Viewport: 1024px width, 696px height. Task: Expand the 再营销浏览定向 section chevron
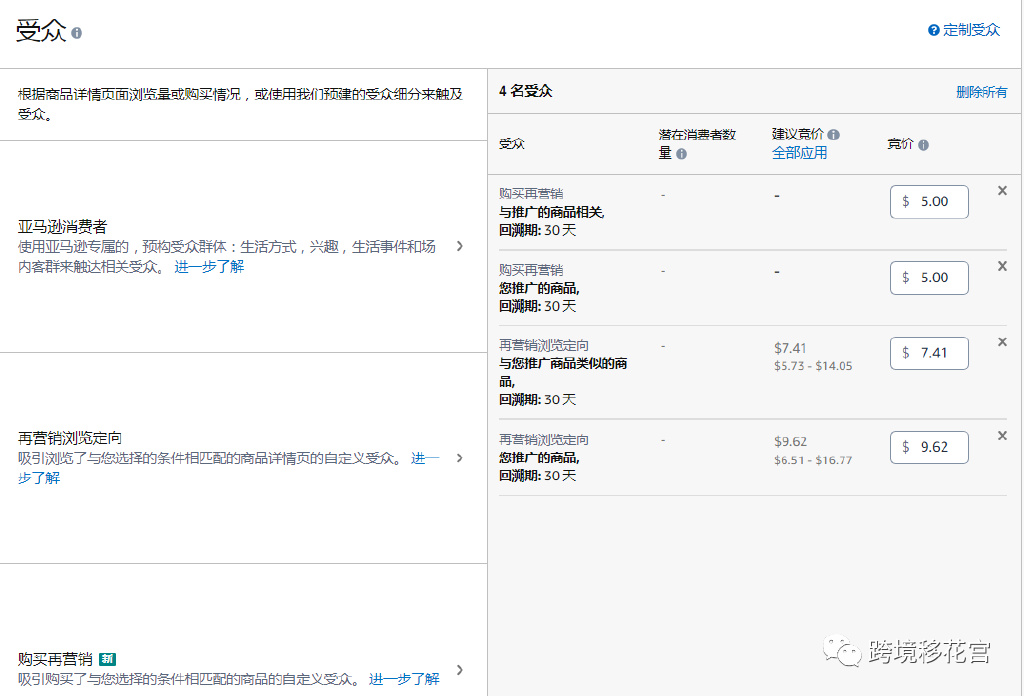coord(460,458)
